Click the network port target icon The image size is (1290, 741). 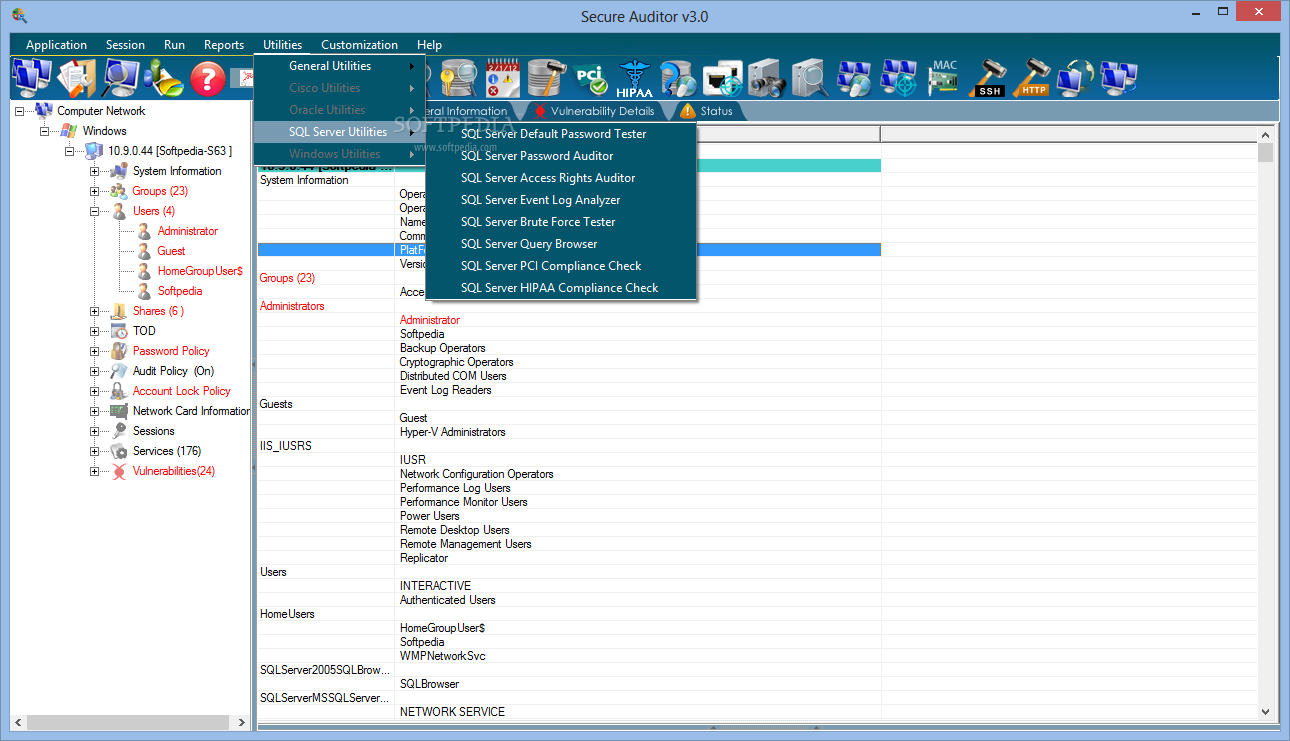(x=722, y=78)
